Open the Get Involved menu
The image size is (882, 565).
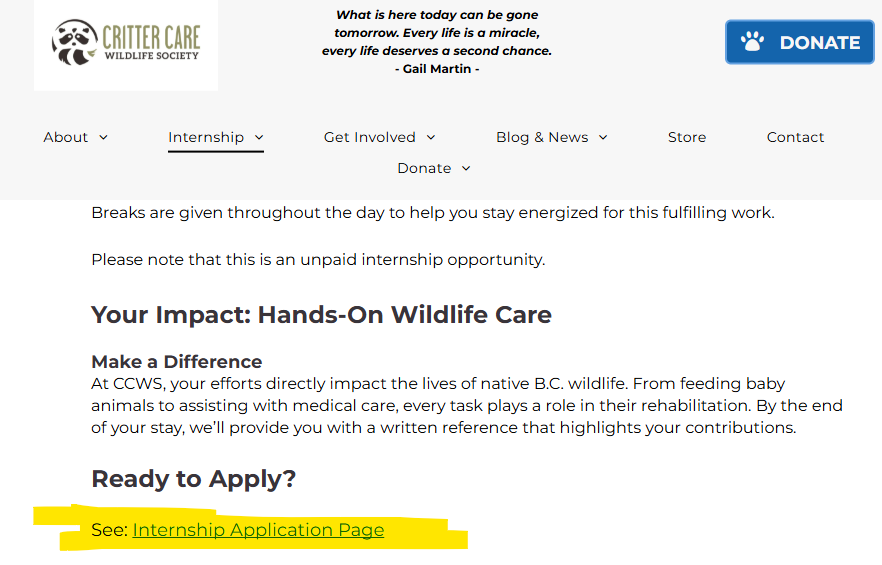click(x=369, y=137)
